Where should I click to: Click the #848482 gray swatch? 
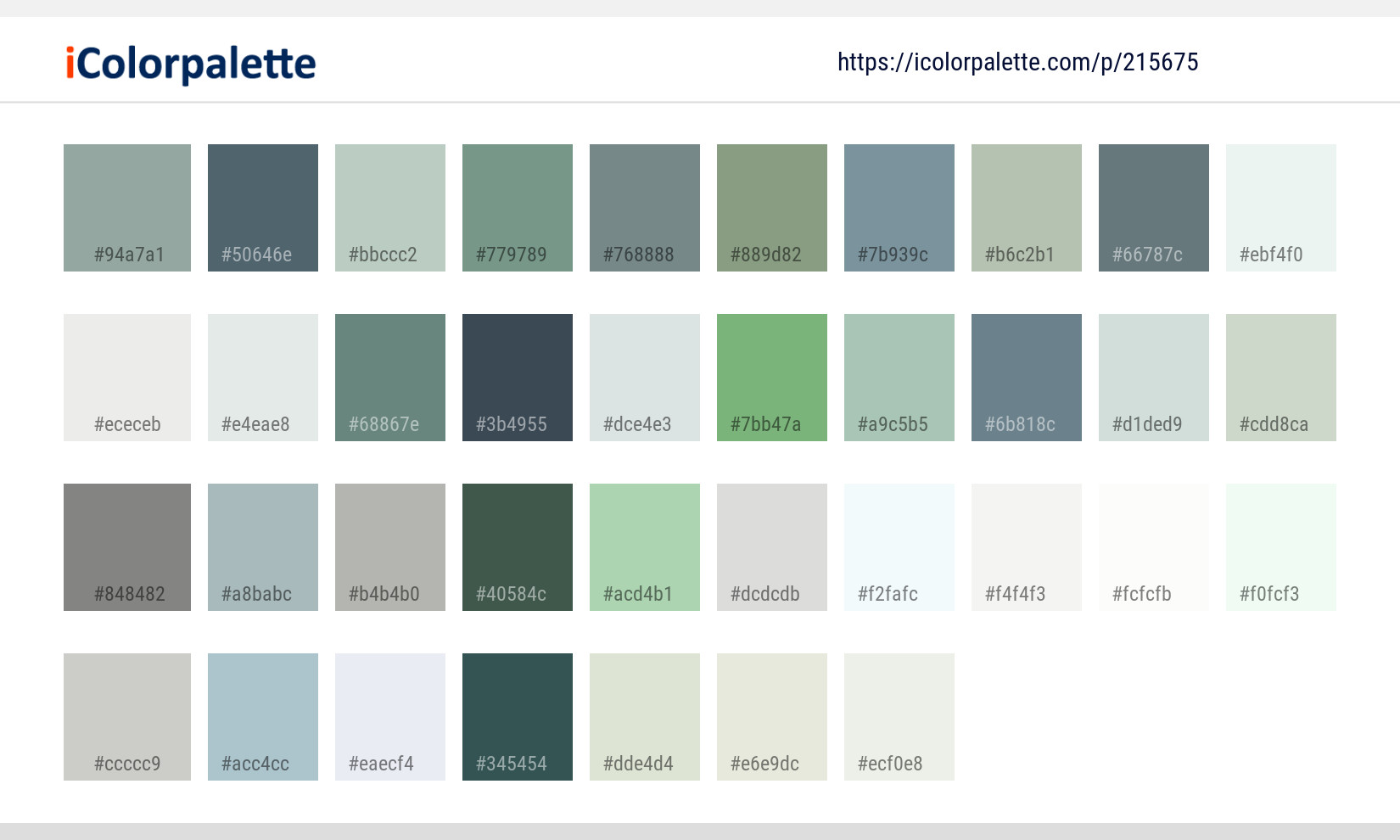coord(126,546)
